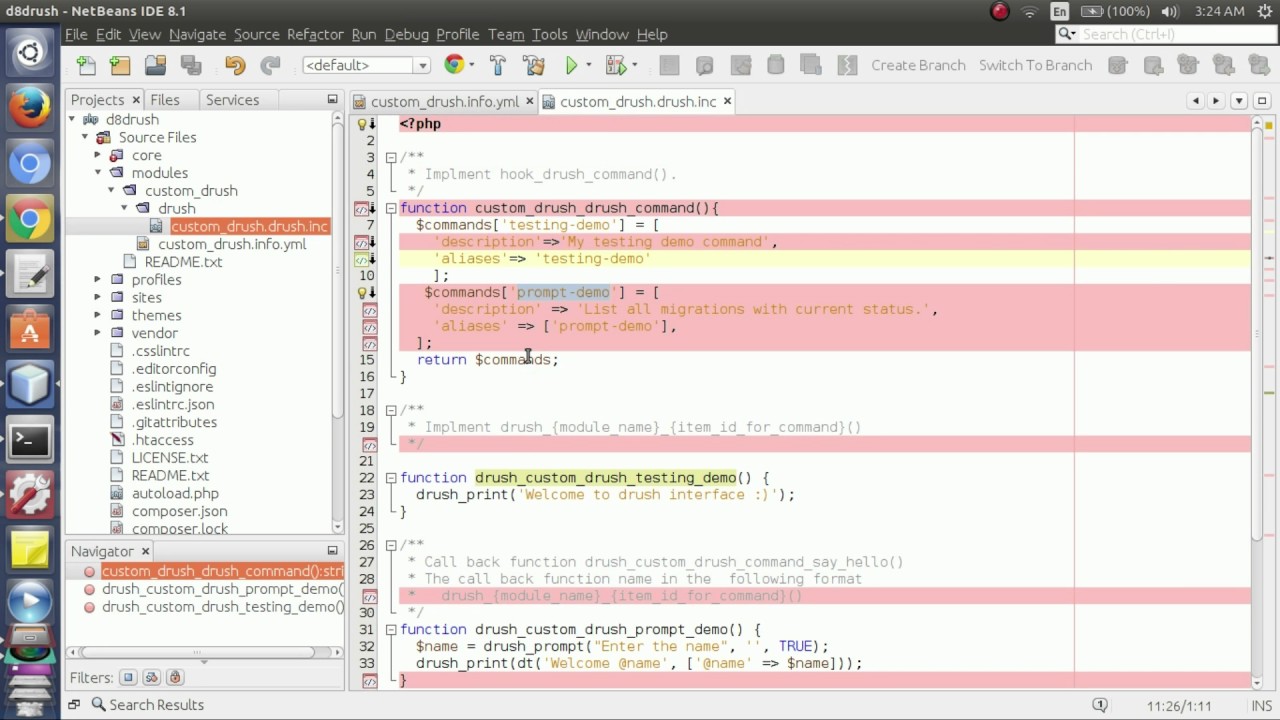
Task: Toggle the lock Navigator filter button
Action: (x=175, y=678)
